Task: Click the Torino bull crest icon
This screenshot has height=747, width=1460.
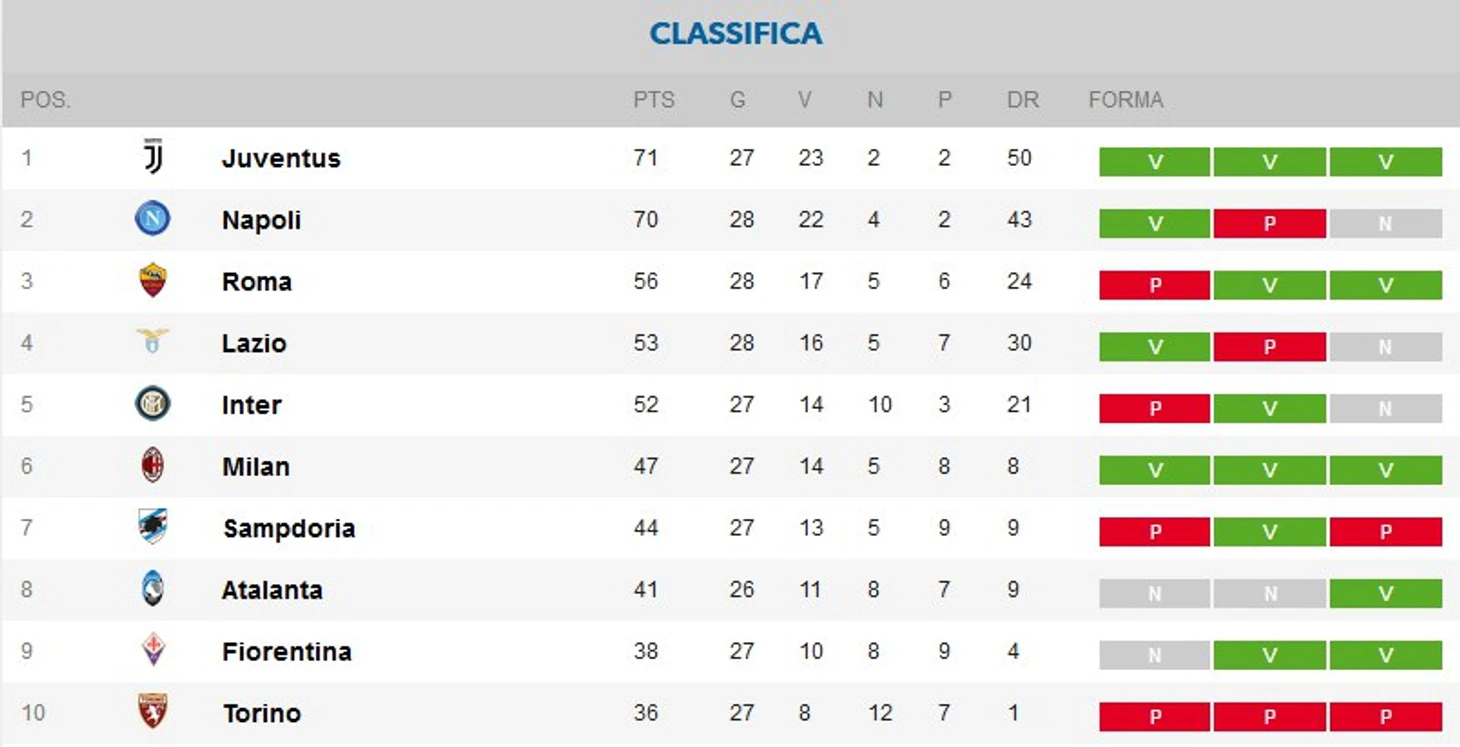Action: 153,712
